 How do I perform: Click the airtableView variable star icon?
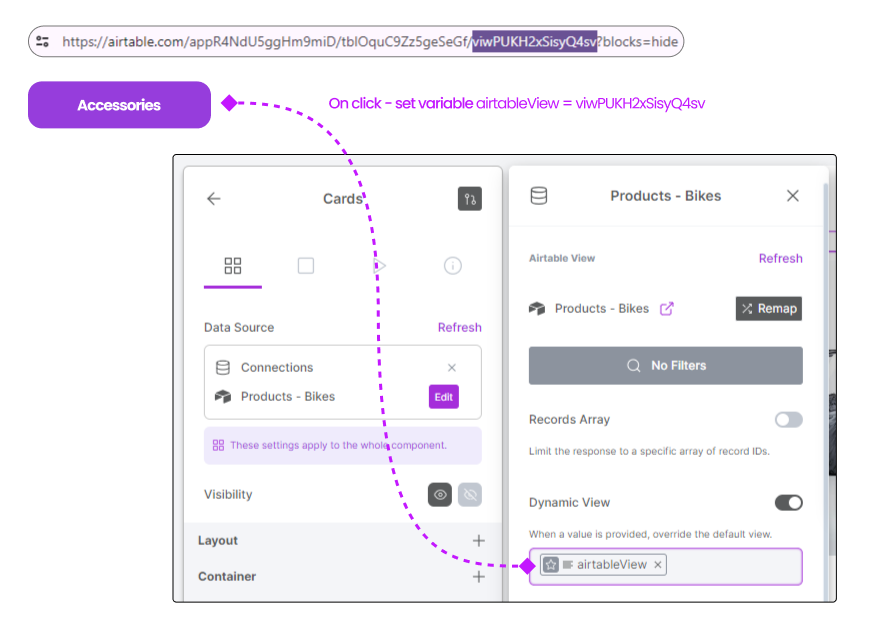[551, 565]
